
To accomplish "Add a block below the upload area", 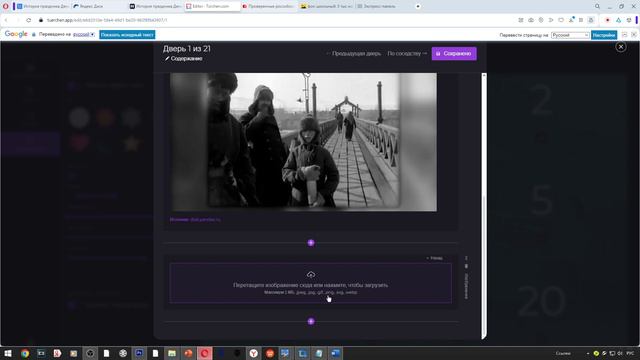I will (311, 322).
